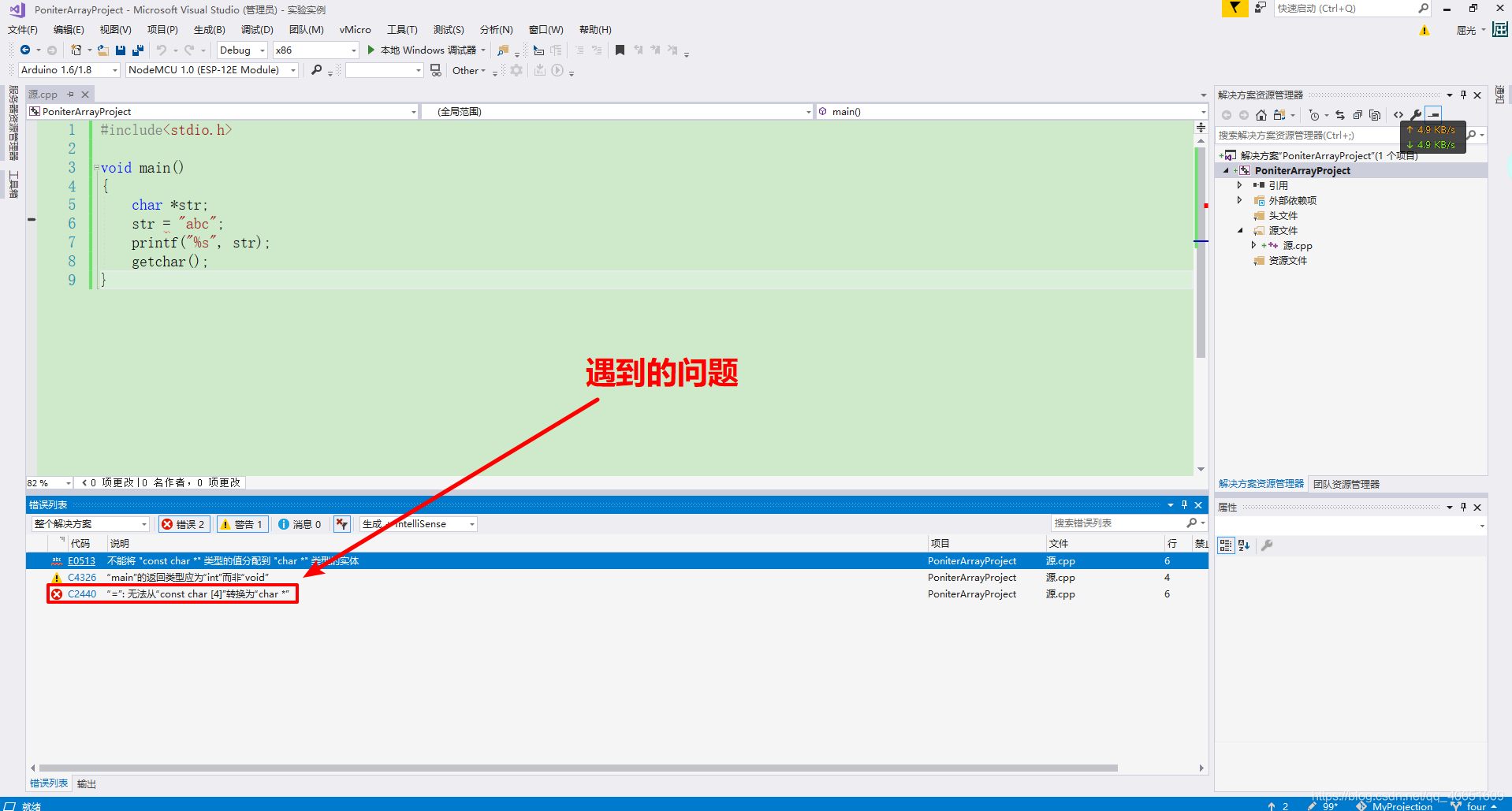1512x811 pixels.
Task: Click the Navigate Backward arrow icon
Action: coord(25,50)
